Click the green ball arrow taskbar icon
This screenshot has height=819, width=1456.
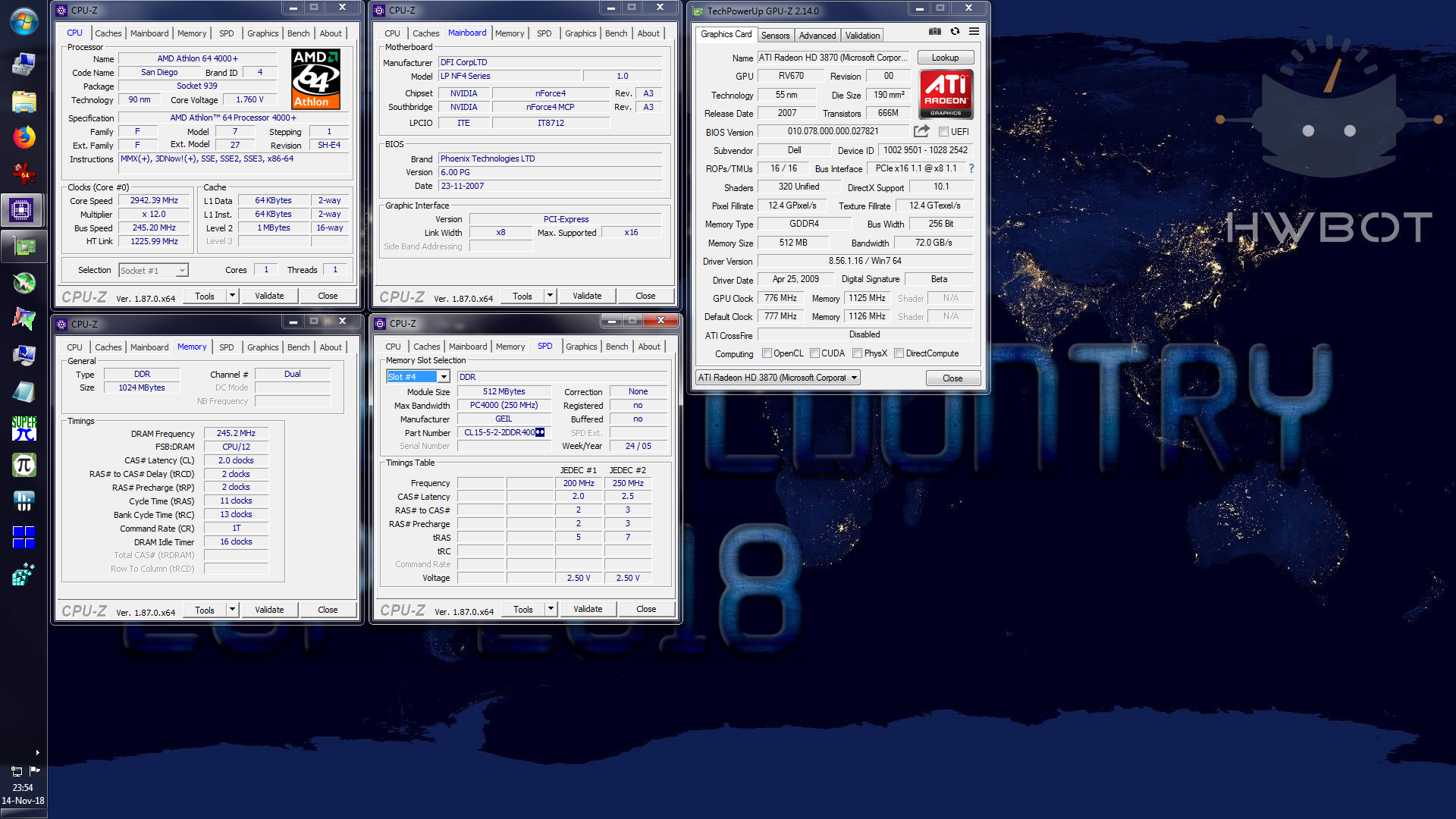[x=24, y=283]
